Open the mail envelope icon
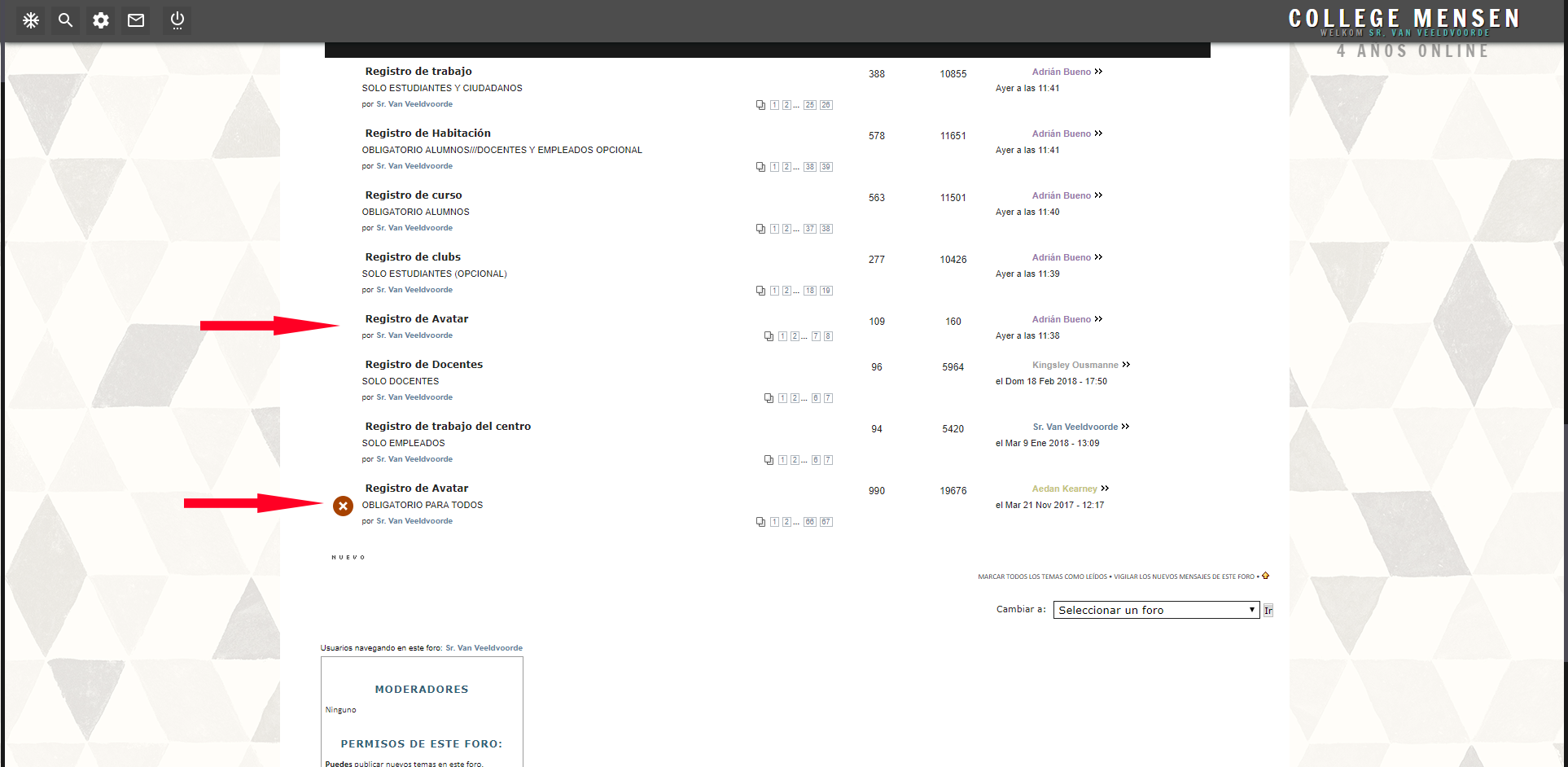 [136, 20]
